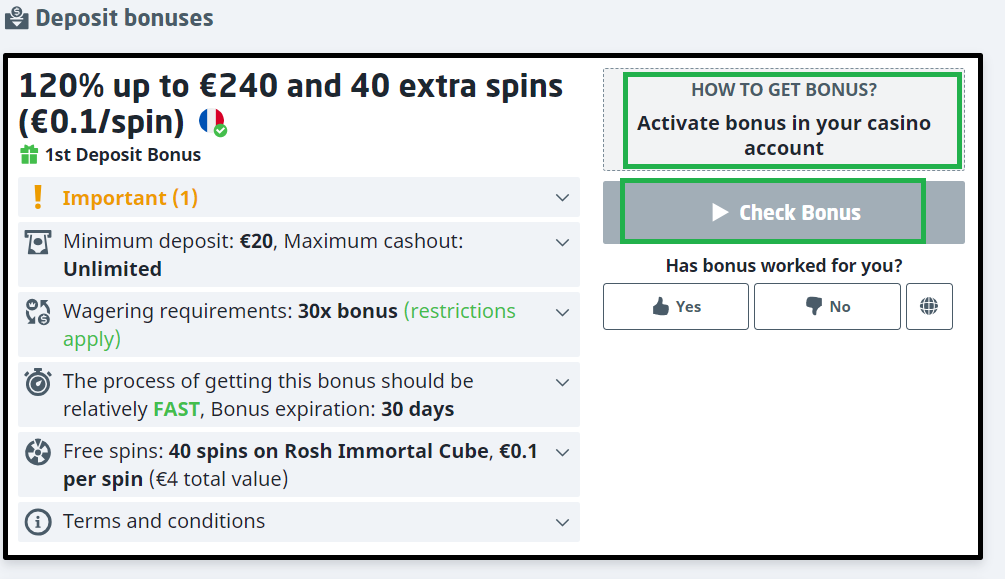
Task: Expand the Minimum deposit row chevron
Action: [562, 242]
